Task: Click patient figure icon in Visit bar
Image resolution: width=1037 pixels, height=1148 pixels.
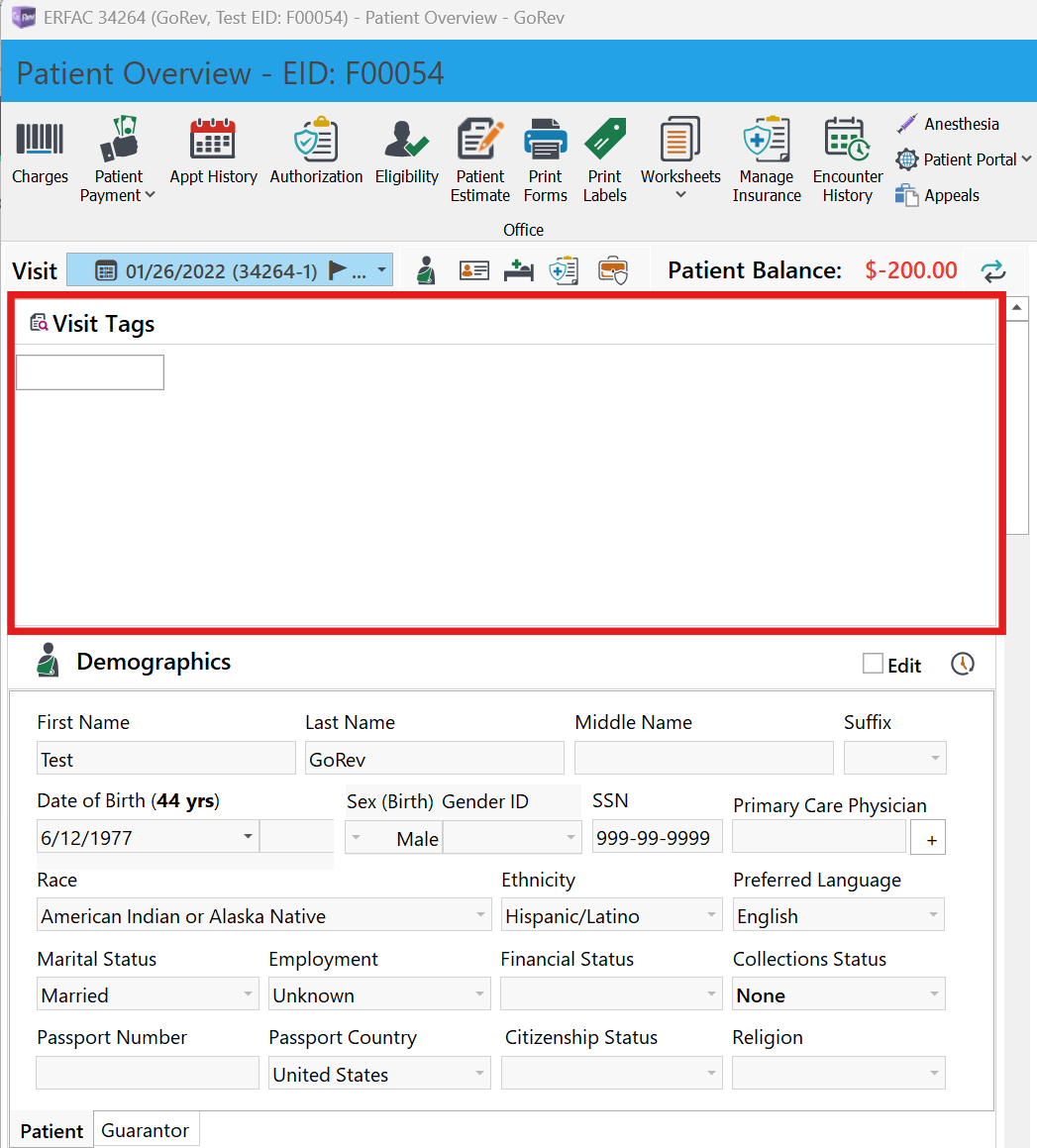Action: pyautogui.click(x=426, y=270)
